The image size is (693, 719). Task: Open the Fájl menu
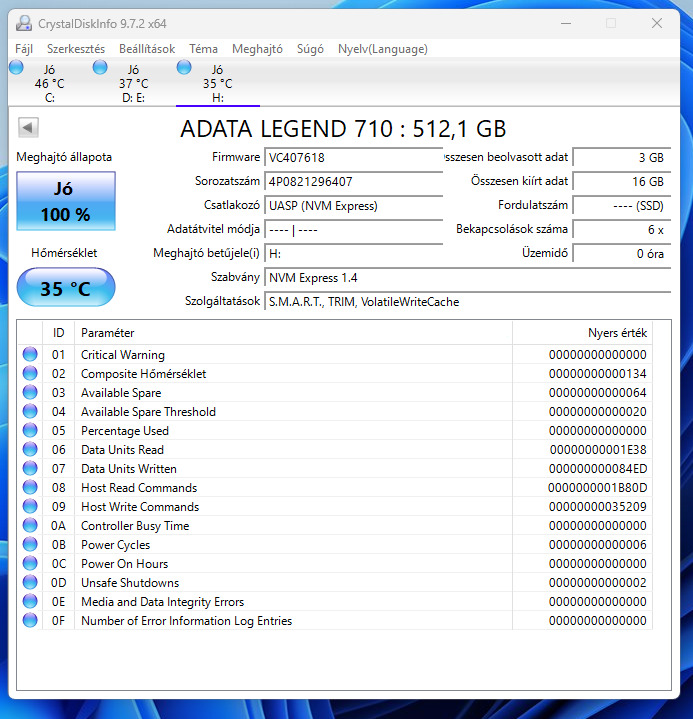pyautogui.click(x=24, y=49)
